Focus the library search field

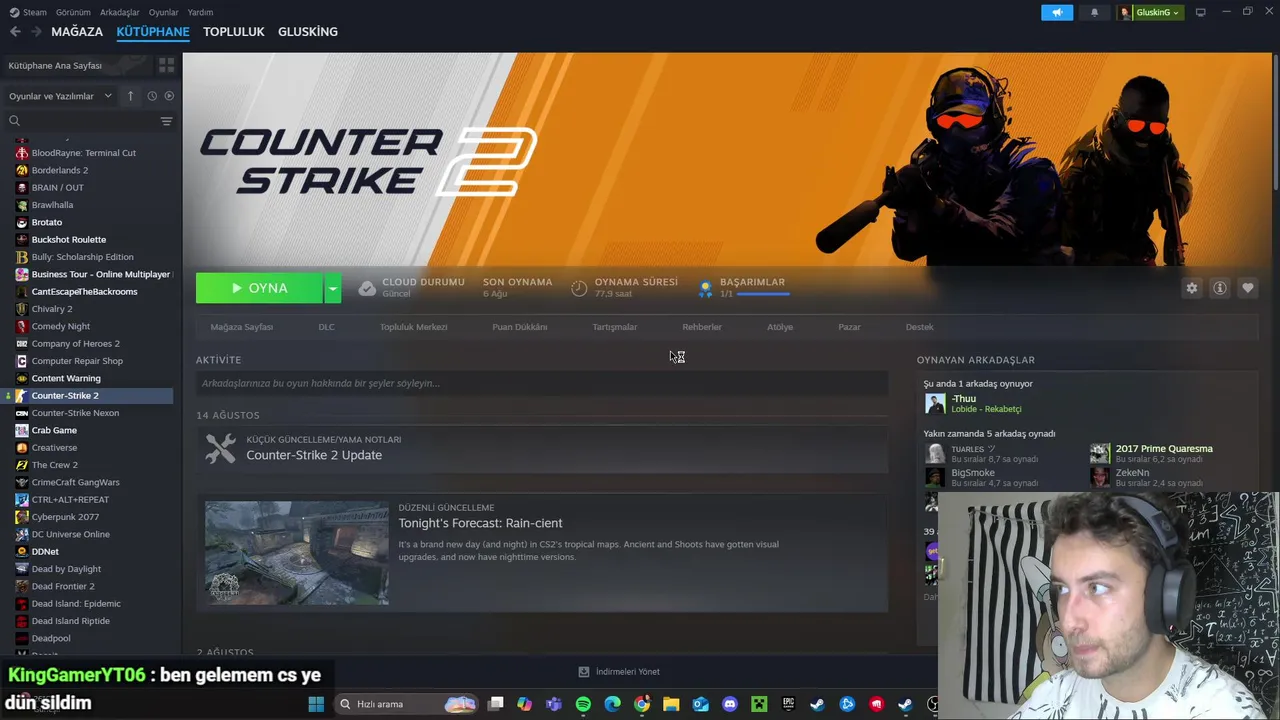(x=80, y=121)
